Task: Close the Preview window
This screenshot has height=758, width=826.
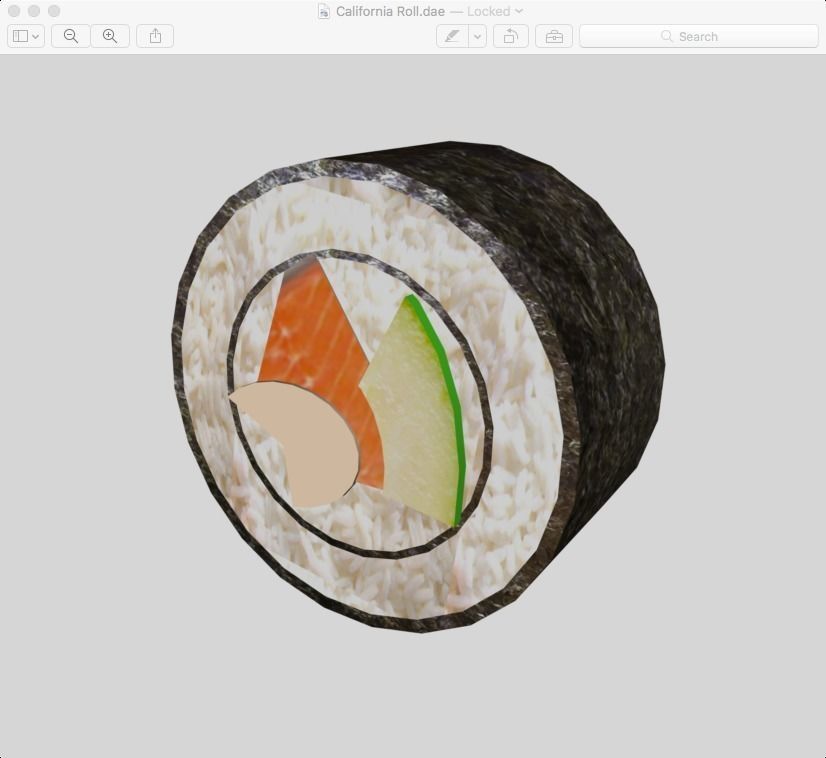Action: pyautogui.click(x=14, y=11)
